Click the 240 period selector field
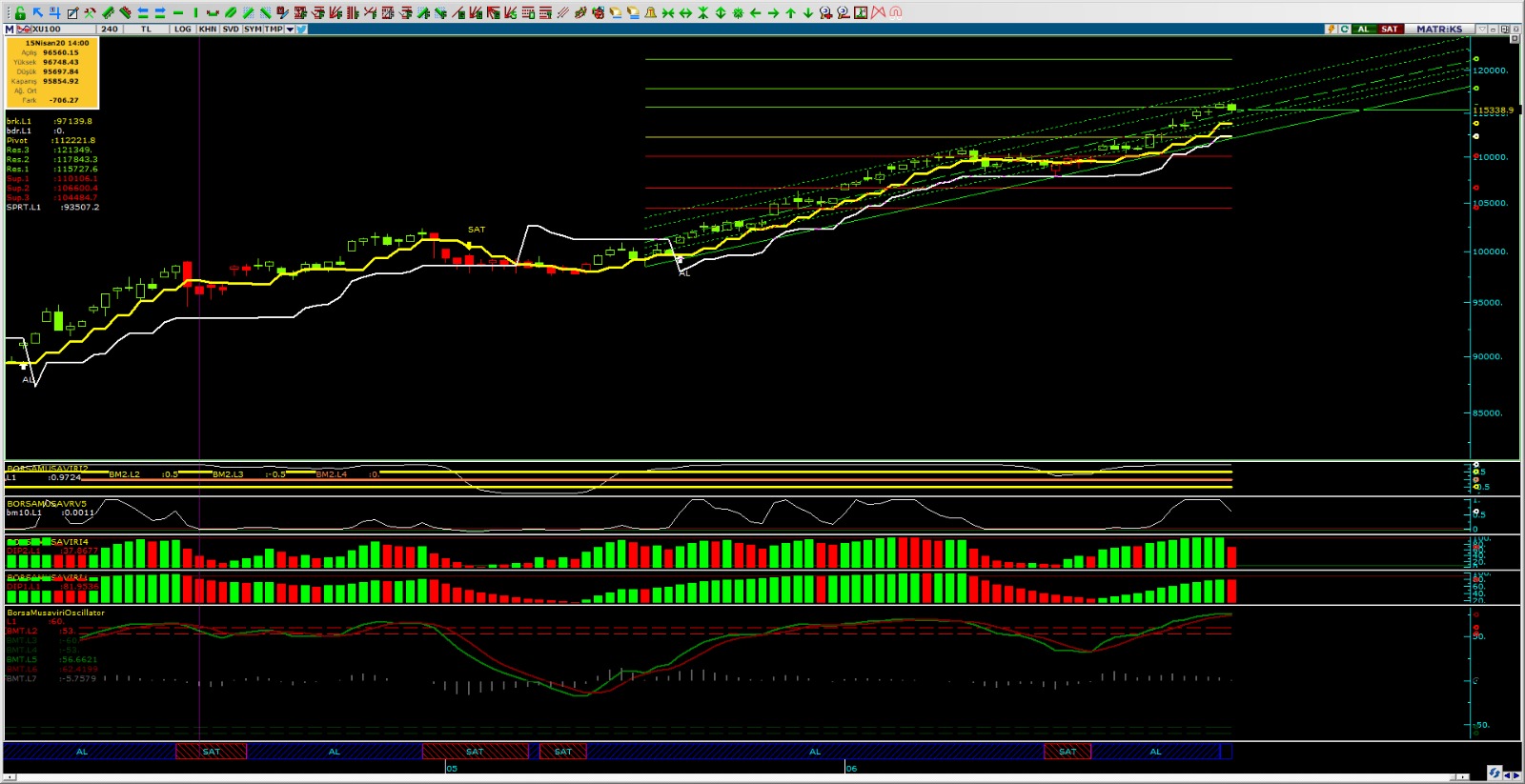This screenshot has height=784, width=1525. pos(111,30)
